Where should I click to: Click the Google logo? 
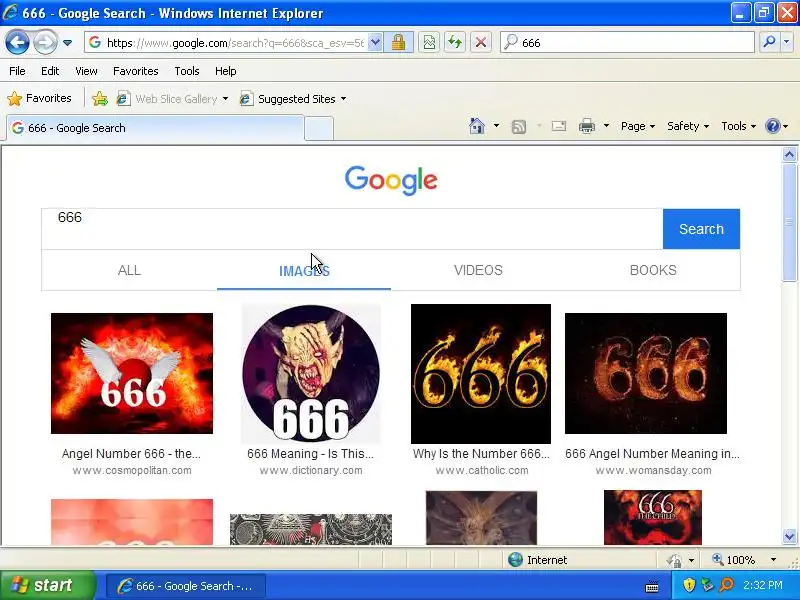[391, 180]
